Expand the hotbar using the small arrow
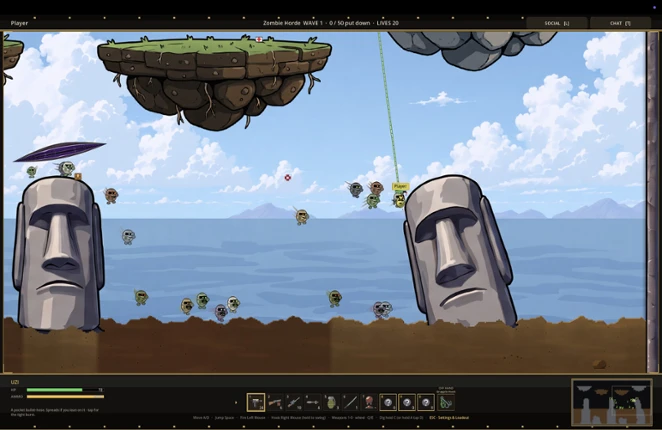662x430 pixels. pyautogui.click(x=236, y=402)
